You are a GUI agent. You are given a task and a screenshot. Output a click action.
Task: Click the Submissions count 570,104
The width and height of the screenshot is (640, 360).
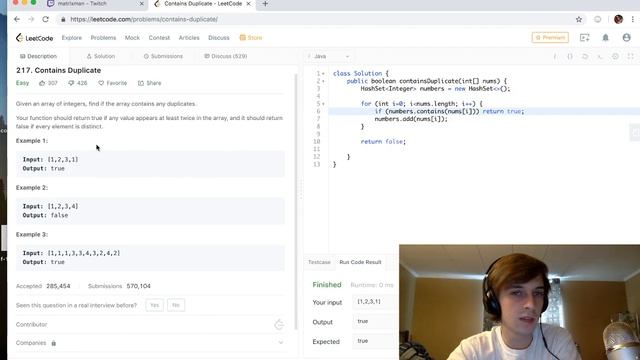[138, 286]
